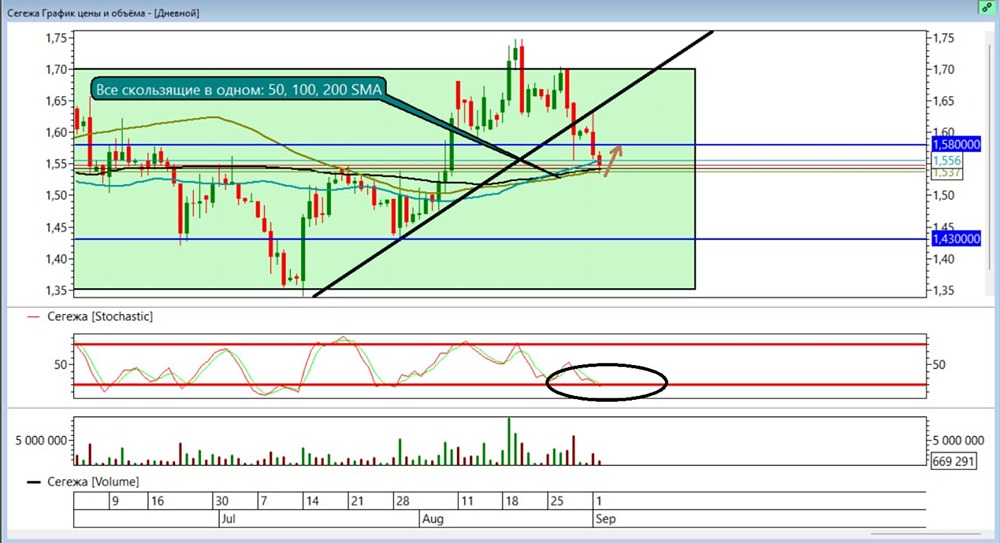Click the chart title 'Сегежа График цены и объёма'
The image size is (1000, 543).
coord(79,13)
